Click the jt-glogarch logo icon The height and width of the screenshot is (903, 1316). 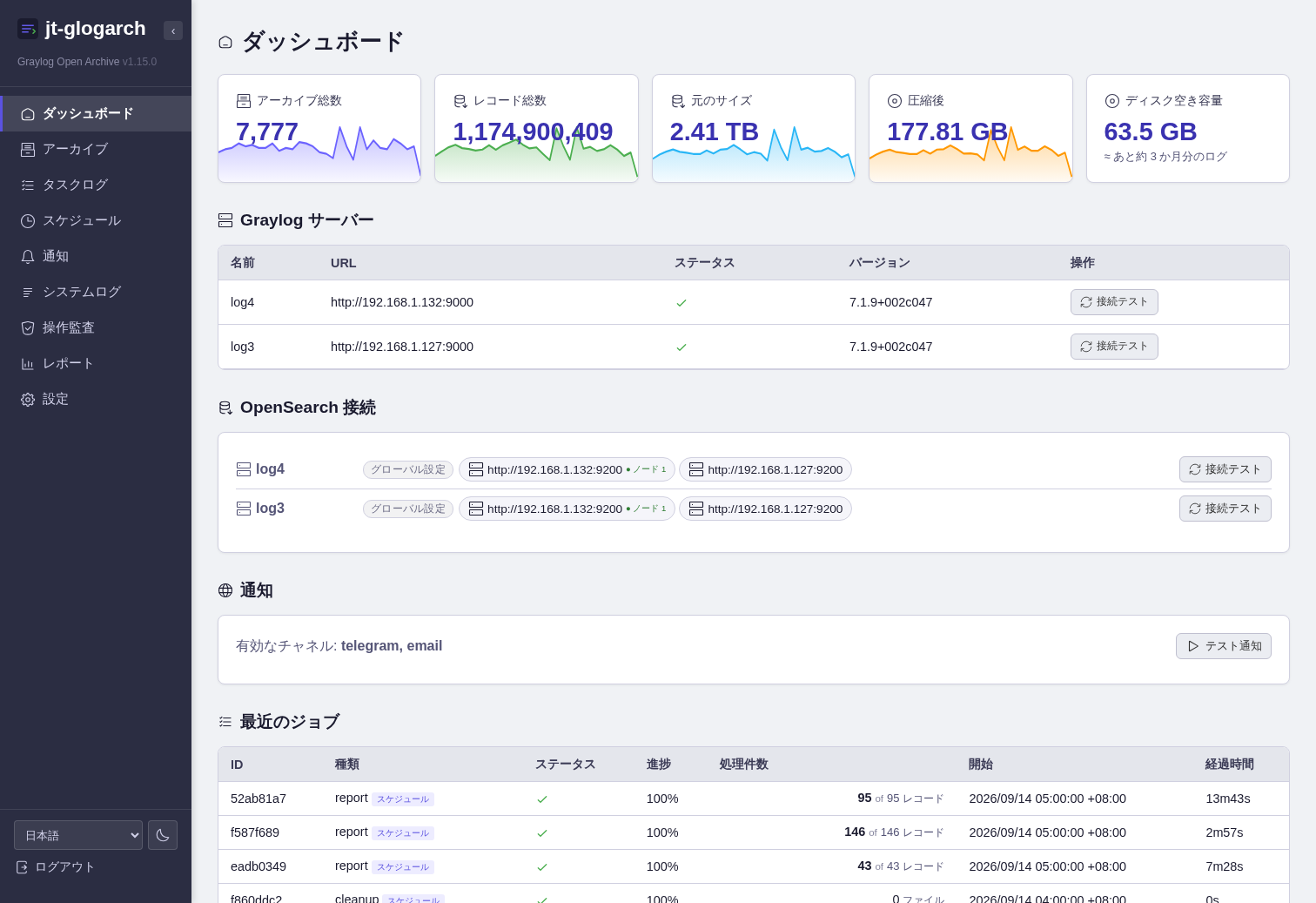28,29
